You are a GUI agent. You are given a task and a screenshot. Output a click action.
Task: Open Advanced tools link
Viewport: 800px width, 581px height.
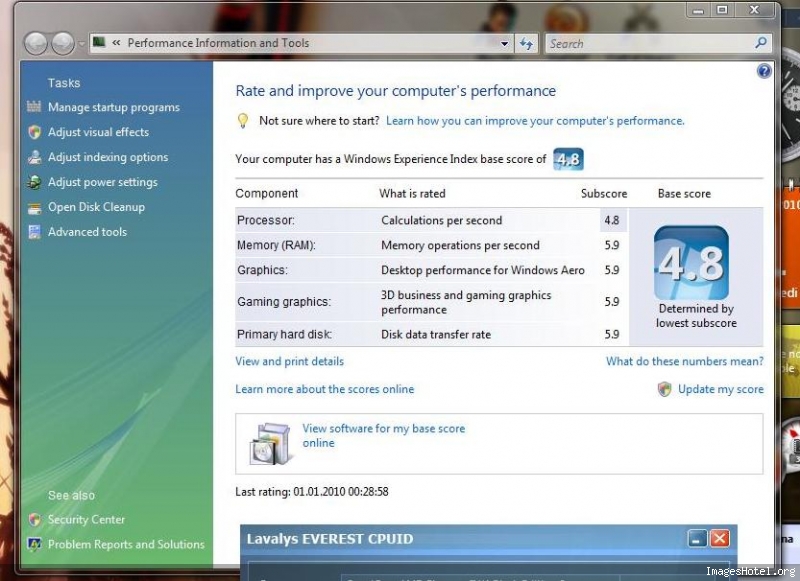coord(87,232)
